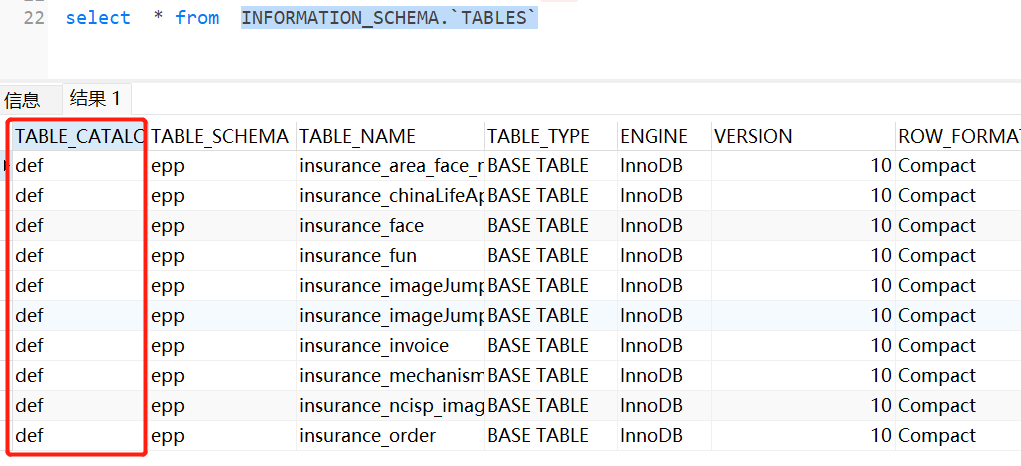
Task: Click the select keyword on line 22
Action: point(98,18)
